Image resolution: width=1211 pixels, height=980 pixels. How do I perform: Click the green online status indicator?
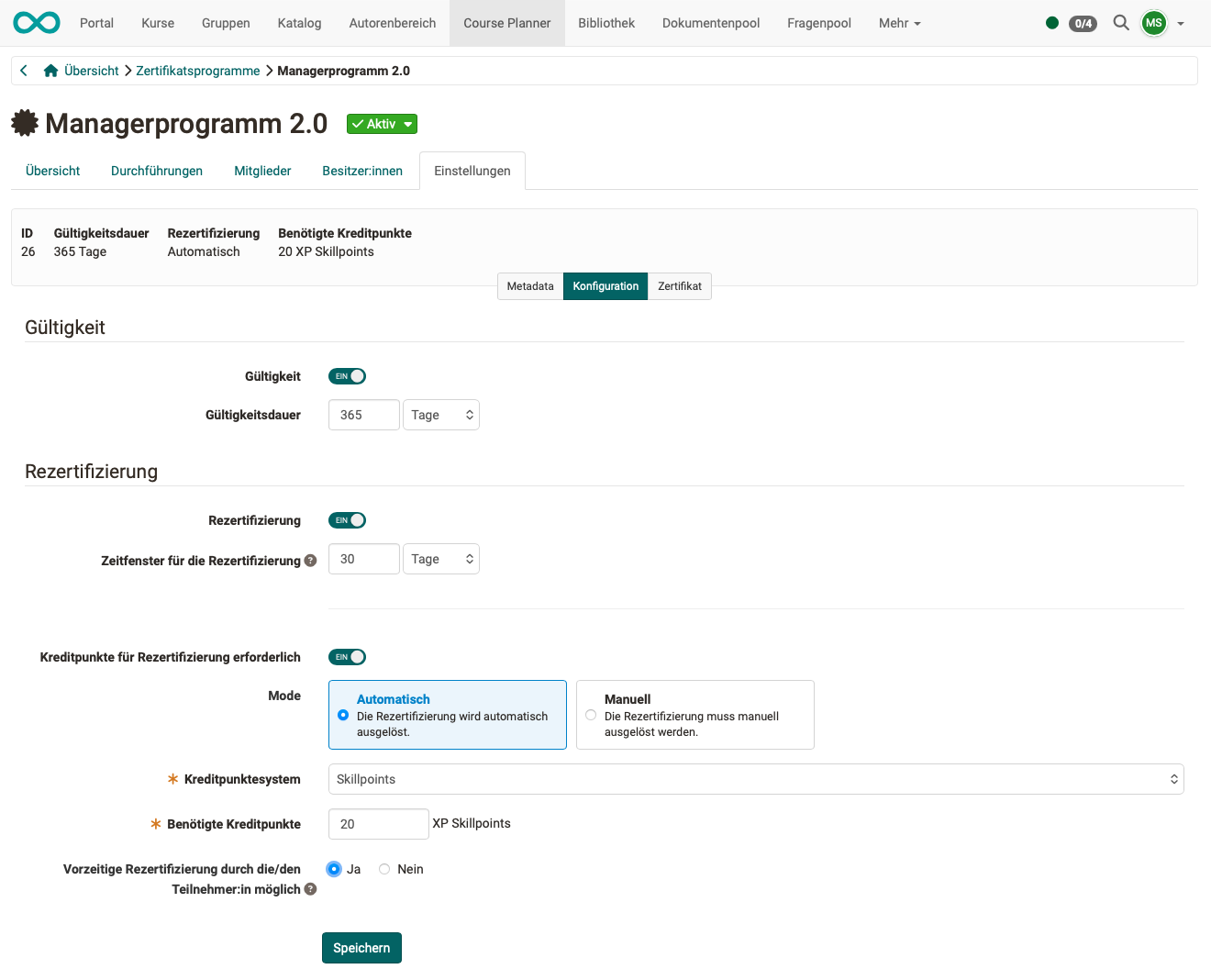tap(1051, 22)
